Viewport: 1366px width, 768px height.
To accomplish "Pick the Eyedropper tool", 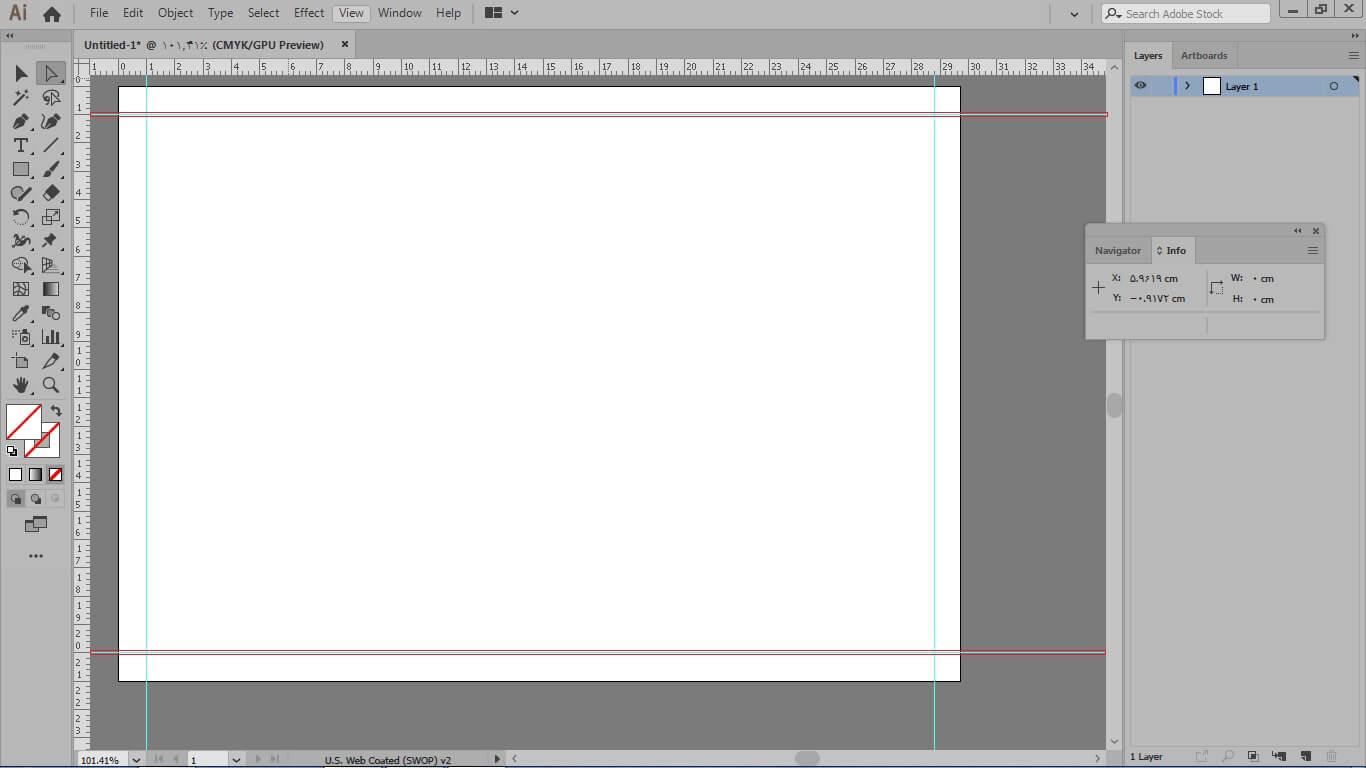I will click(x=20, y=313).
